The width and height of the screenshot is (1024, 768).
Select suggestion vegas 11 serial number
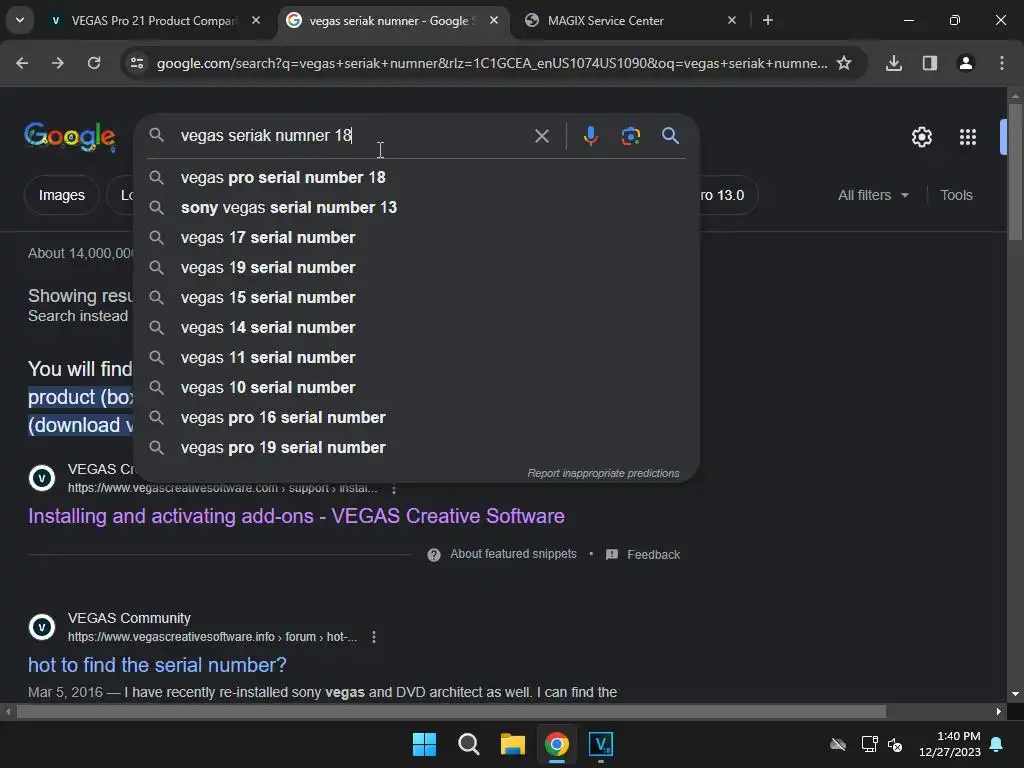(416, 358)
